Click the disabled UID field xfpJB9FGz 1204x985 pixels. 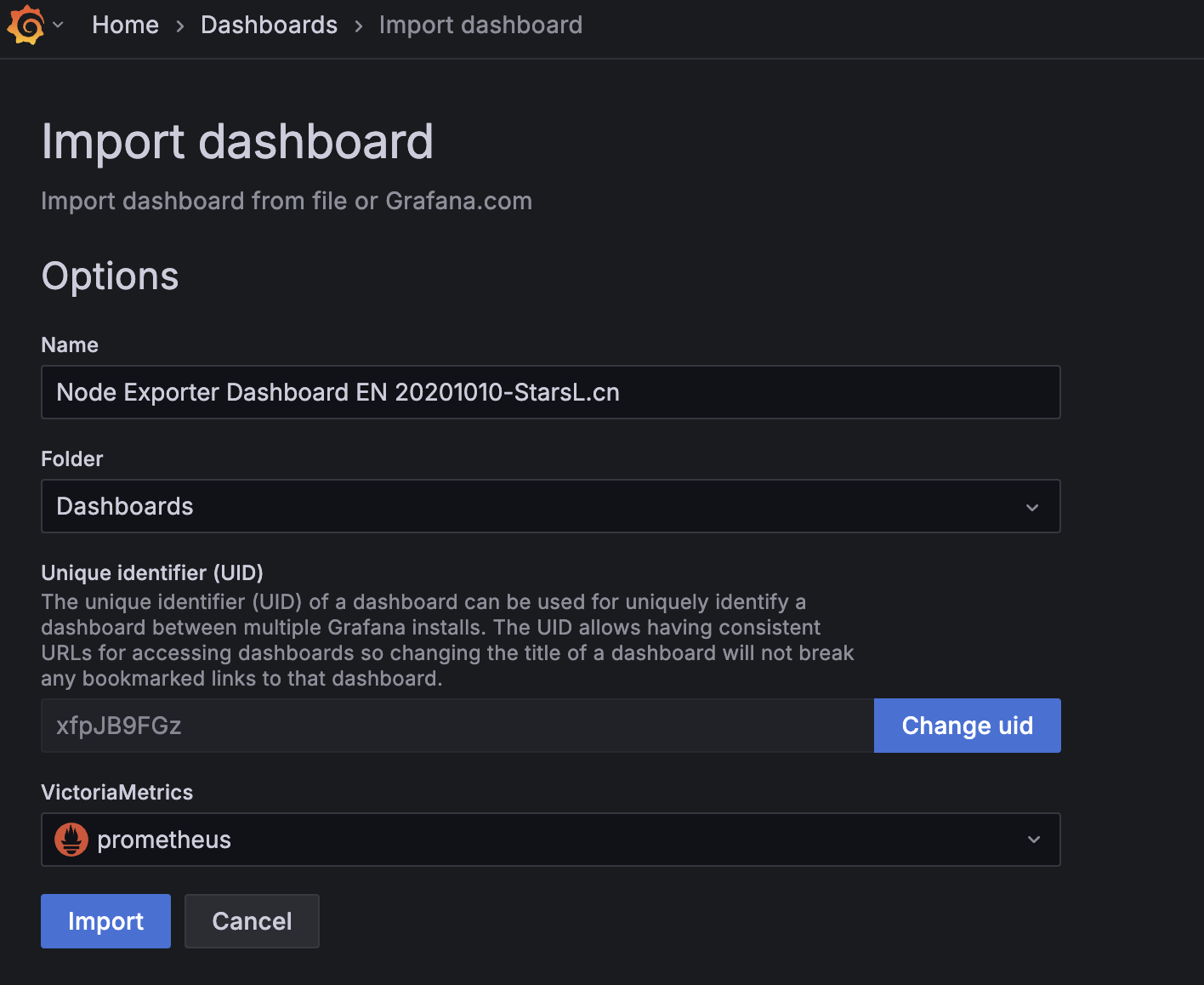click(x=457, y=726)
